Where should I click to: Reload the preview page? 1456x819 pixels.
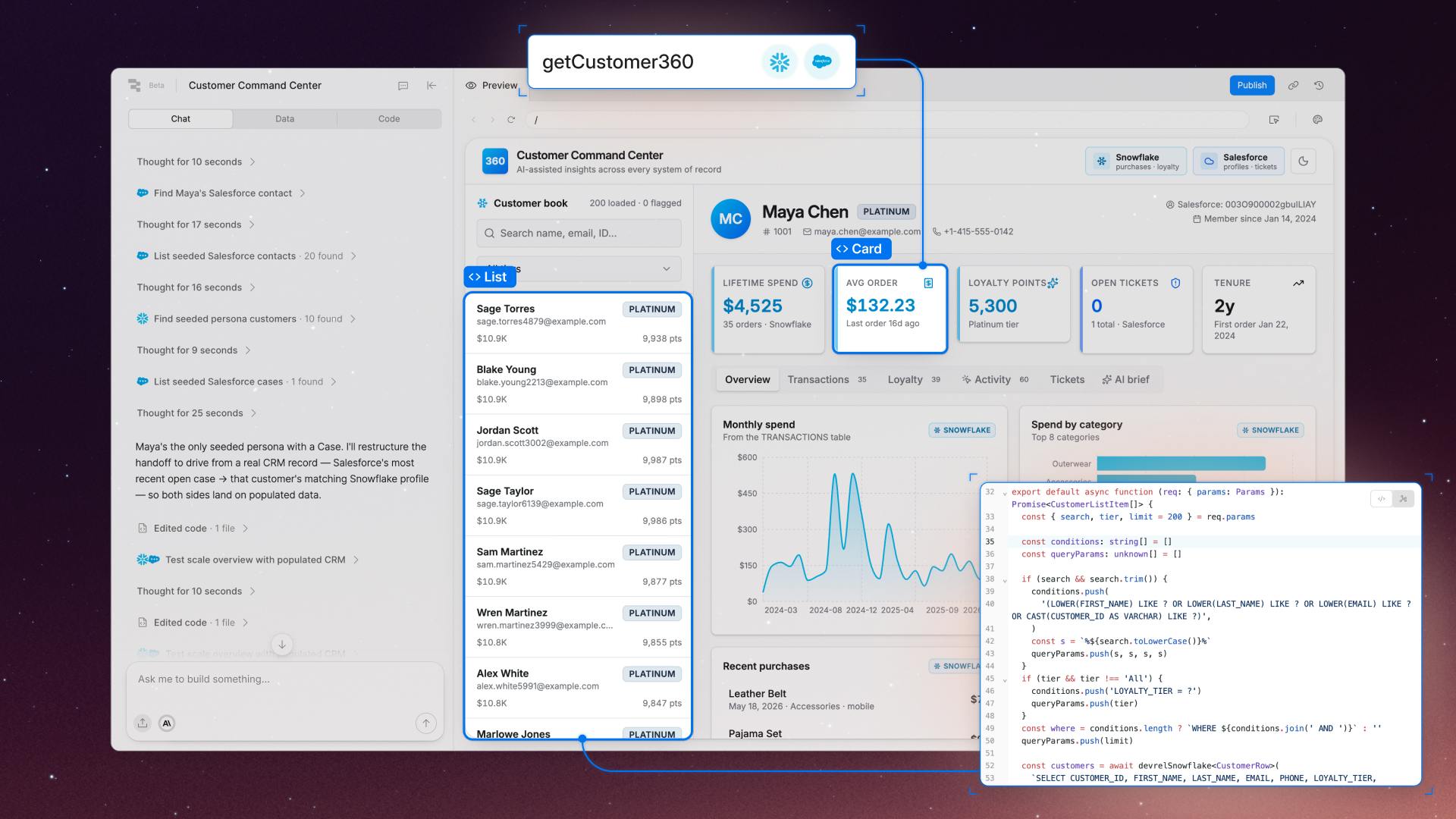pyautogui.click(x=511, y=120)
